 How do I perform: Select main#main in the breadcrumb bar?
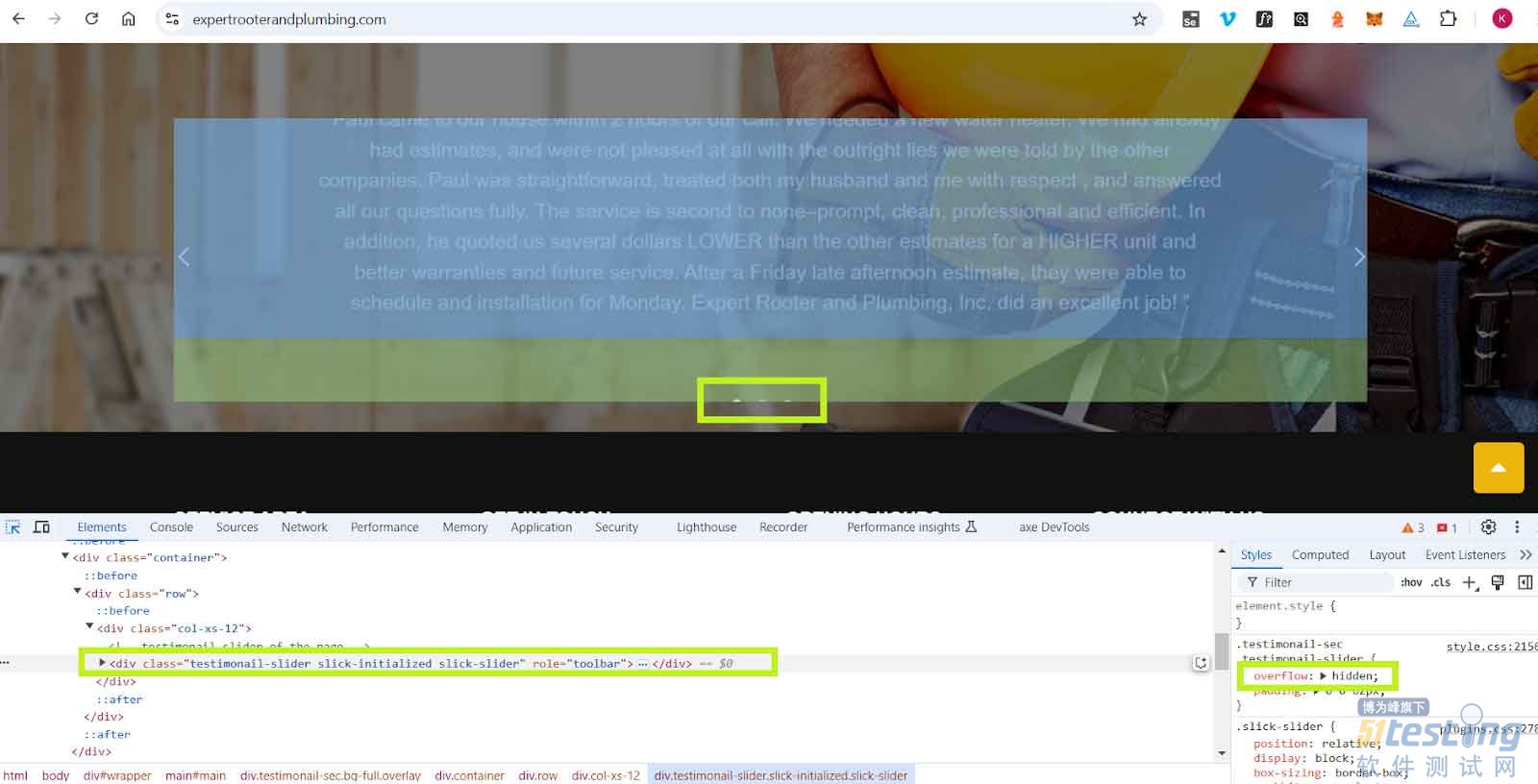195,775
